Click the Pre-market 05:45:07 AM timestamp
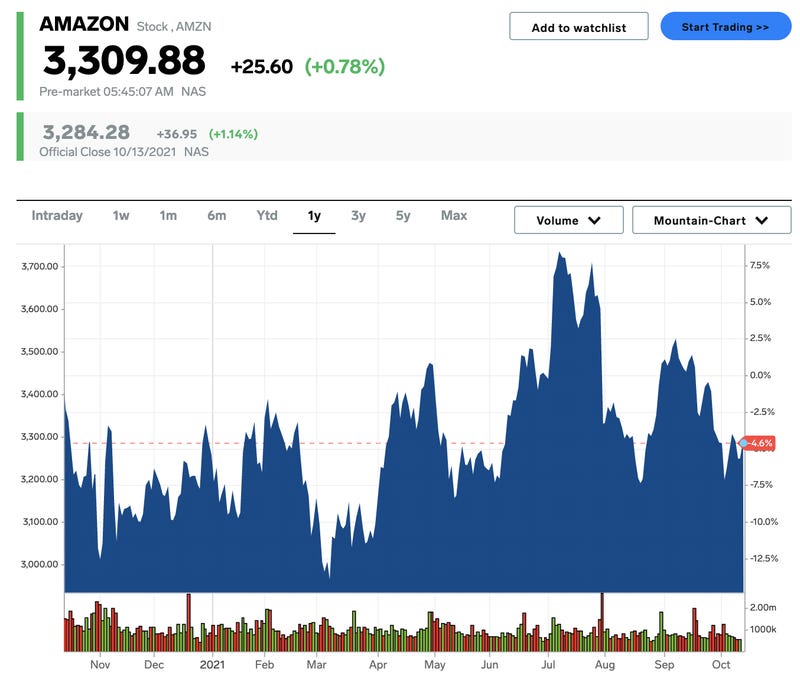This screenshot has height=688, width=800. [106, 92]
